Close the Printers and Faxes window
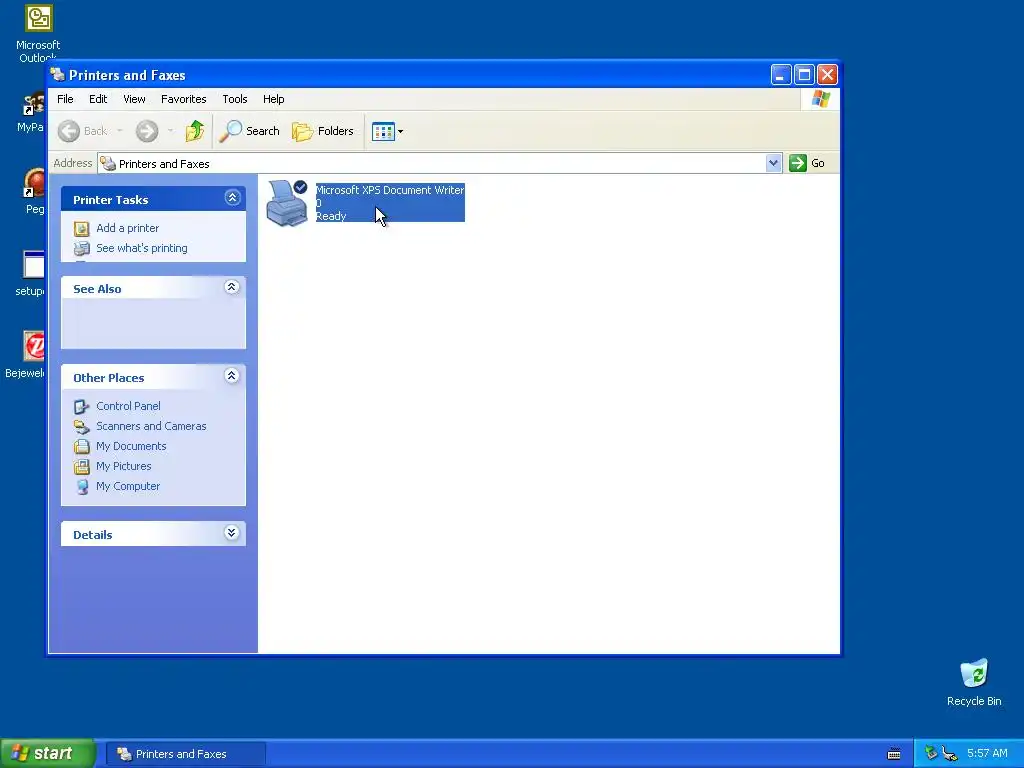The image size is (1024, 768). tap(827, 75)
